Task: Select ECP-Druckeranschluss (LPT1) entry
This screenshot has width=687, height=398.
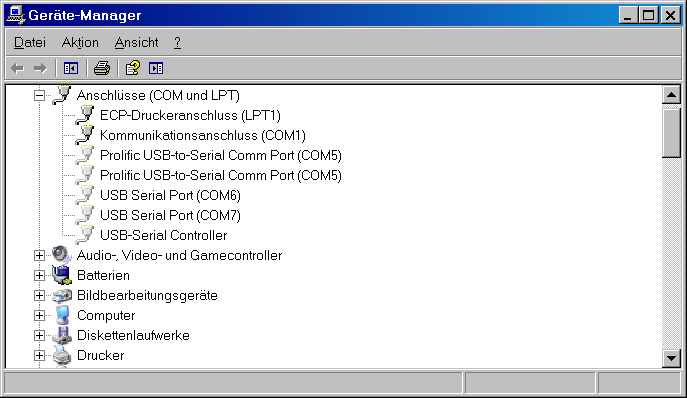Action: click(x=190, y=115)
